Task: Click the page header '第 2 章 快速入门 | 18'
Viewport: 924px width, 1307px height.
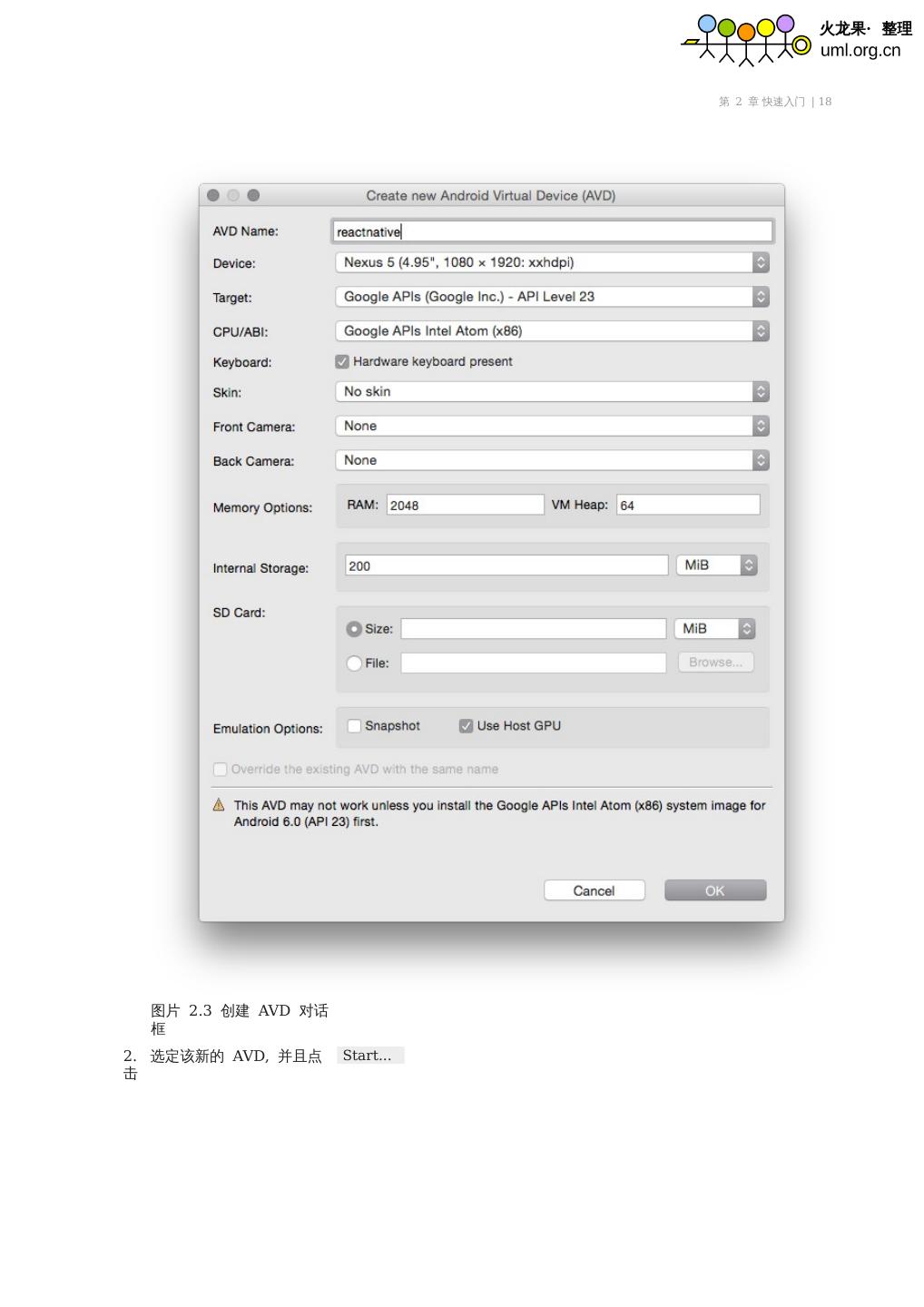Action: 775,102
